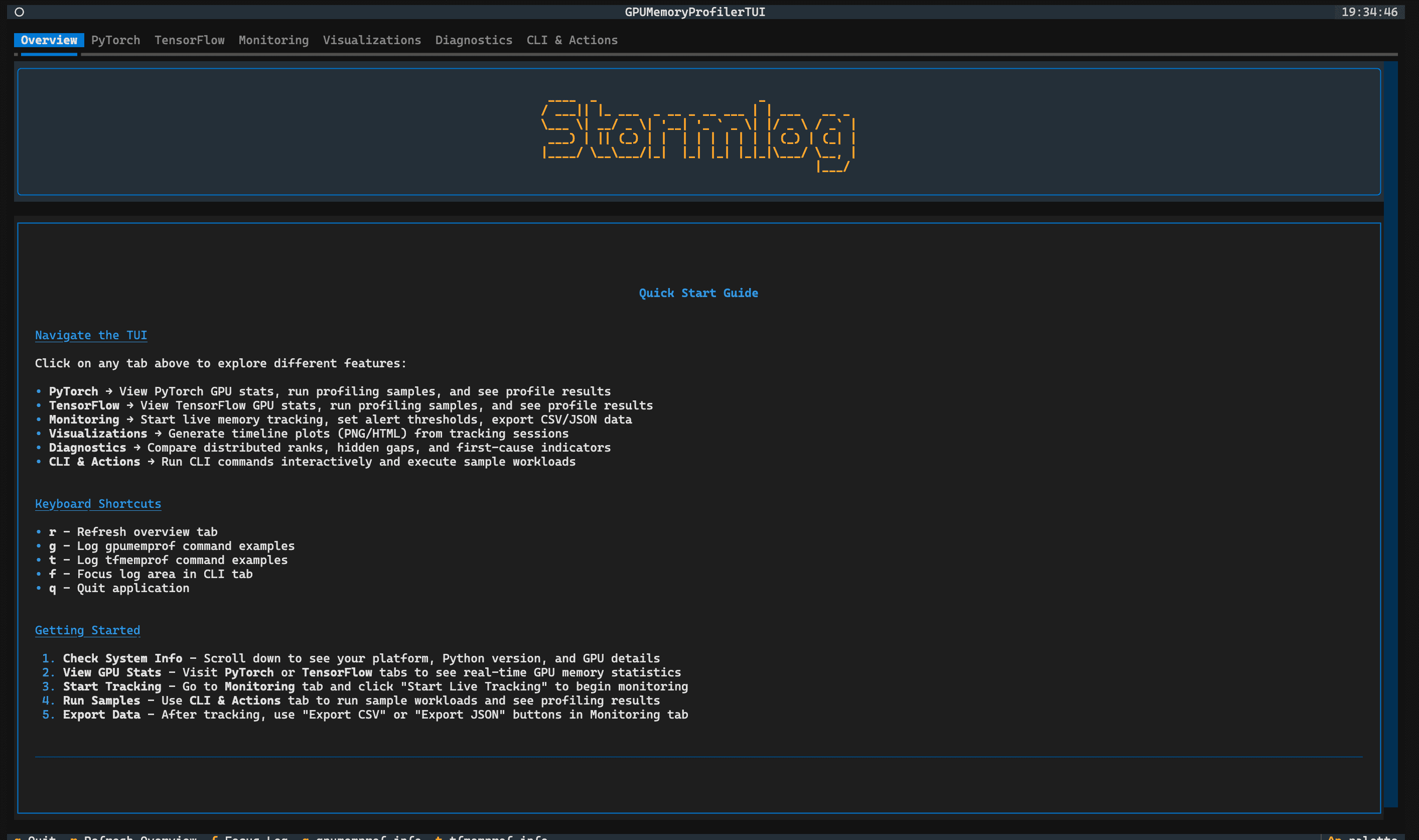Select the Diagnostics tab
Screen dimensions: 1419x840
pos(473,40)
